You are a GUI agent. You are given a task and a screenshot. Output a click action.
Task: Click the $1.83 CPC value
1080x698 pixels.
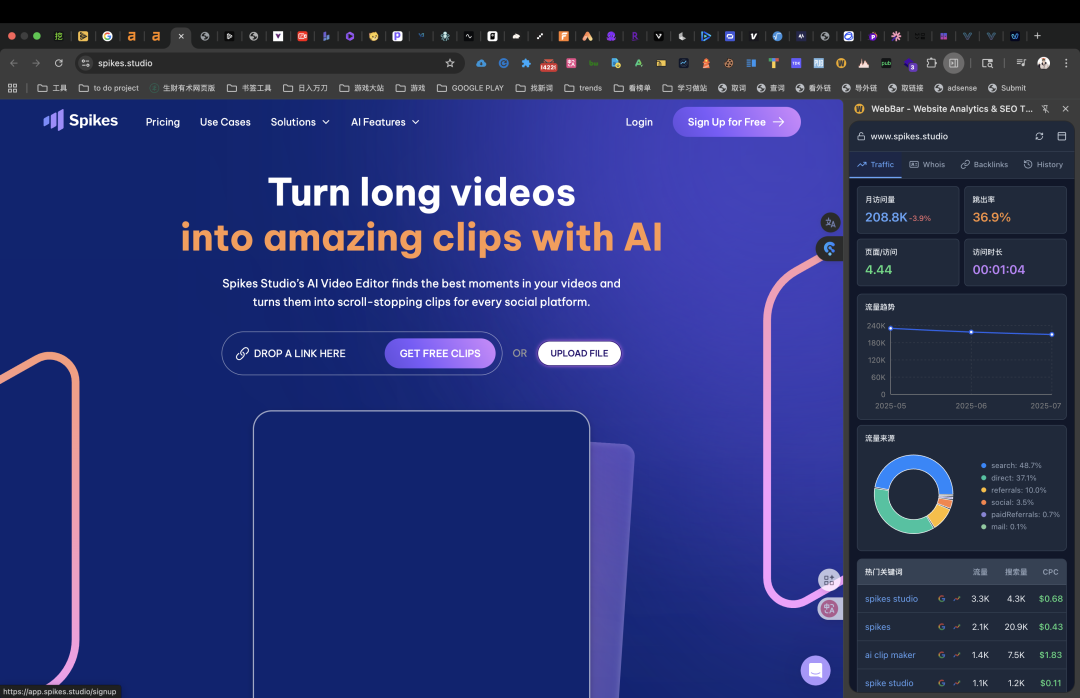pos(1050,655)
